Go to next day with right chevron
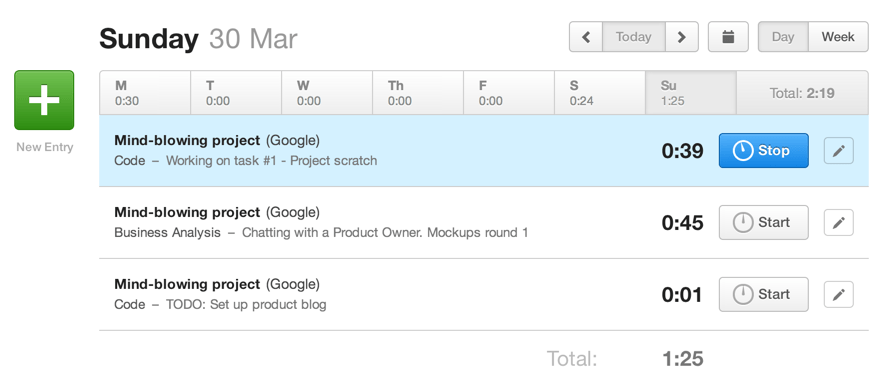The image size is (884, 392). [x=682, y=37]
